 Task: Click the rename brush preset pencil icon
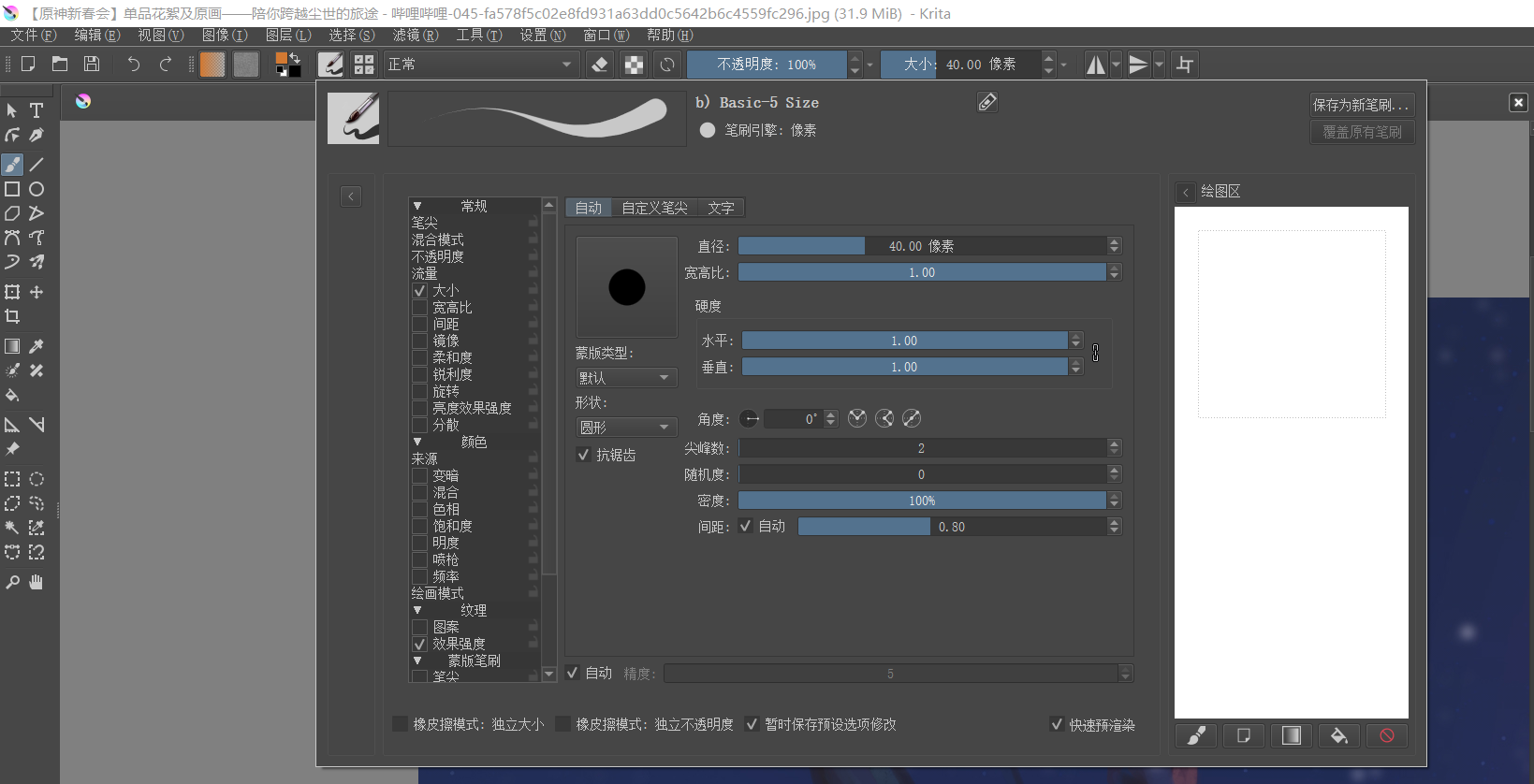tap(987, 102)
